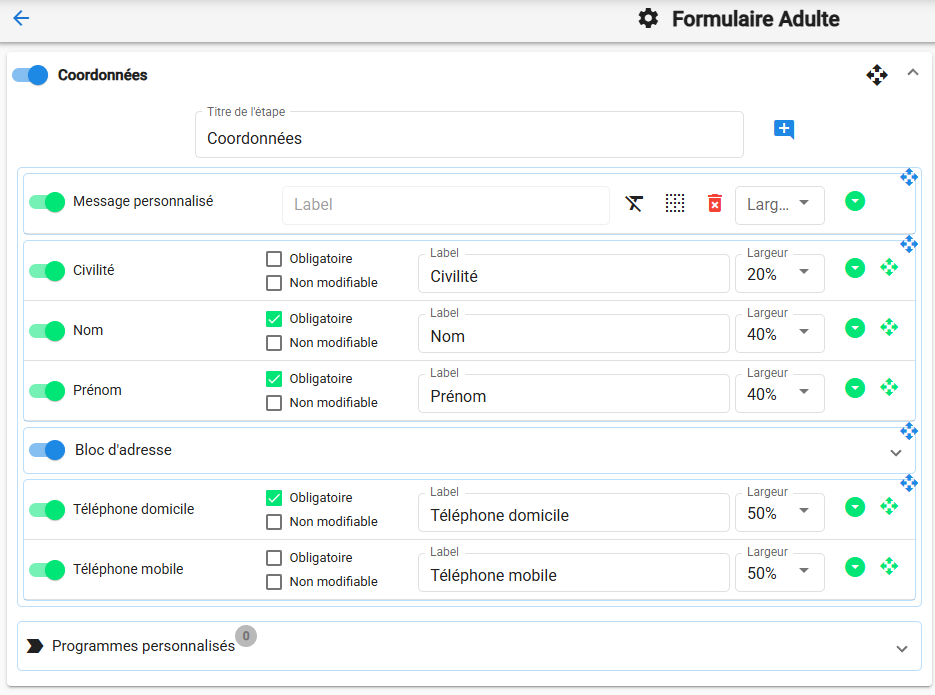The width and height of the screenshot is (935, 695).
Task: Click the Titre de l'étape input field
Action: [469, 138]
